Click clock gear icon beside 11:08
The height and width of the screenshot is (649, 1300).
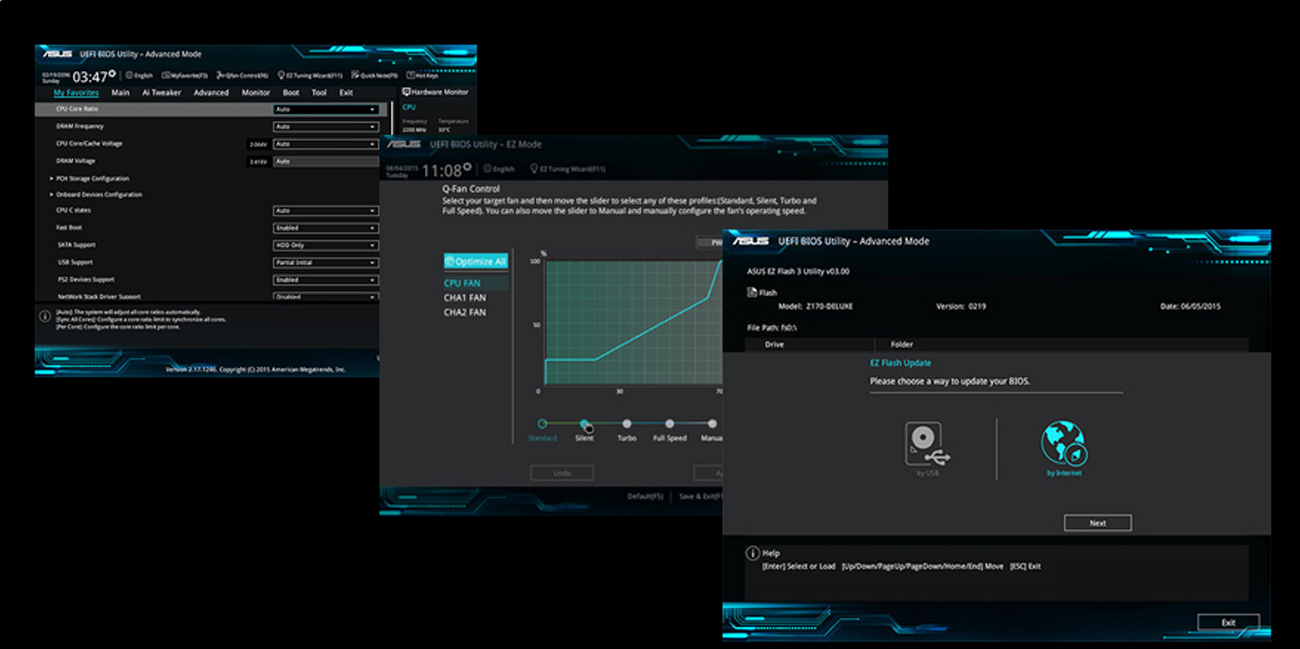(467, 167)
